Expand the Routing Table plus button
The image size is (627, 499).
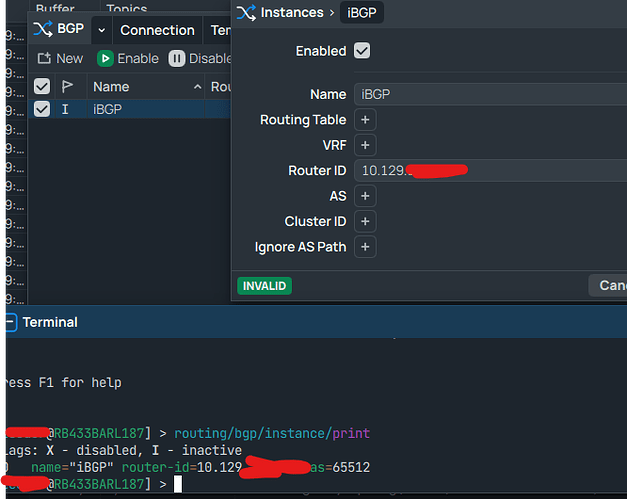[x=365, y=120]
